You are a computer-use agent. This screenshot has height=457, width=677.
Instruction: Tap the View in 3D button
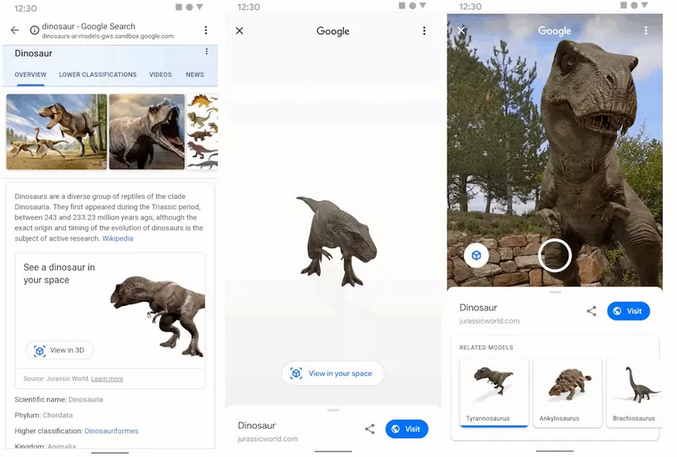[60, 350]
